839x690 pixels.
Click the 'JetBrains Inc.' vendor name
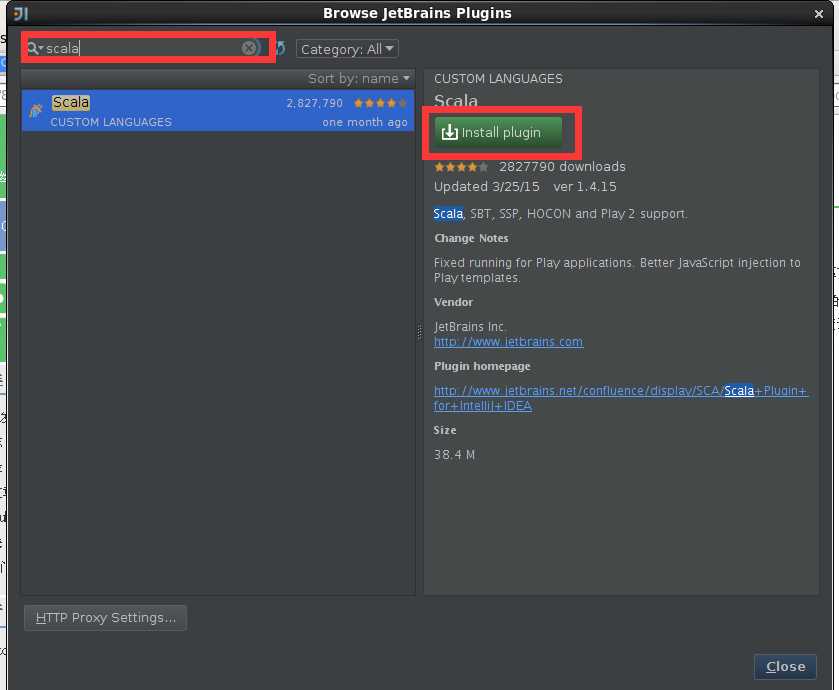tap(469, 326)
